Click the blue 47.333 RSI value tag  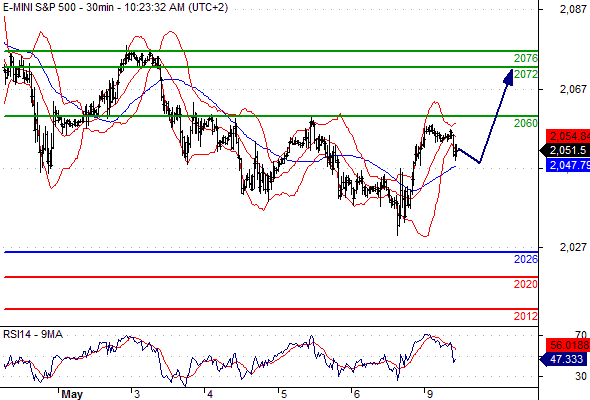click(x=564, y=359)
